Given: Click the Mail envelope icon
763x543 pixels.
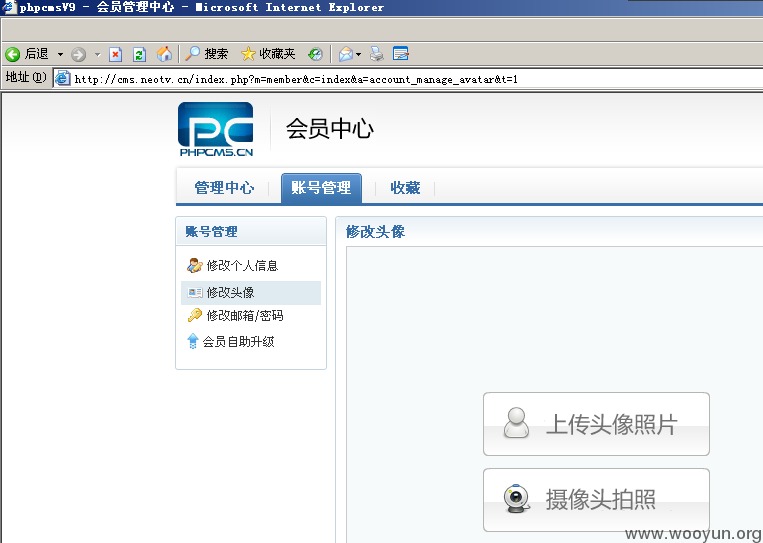Looking at the screenshot, I should 346,54.
